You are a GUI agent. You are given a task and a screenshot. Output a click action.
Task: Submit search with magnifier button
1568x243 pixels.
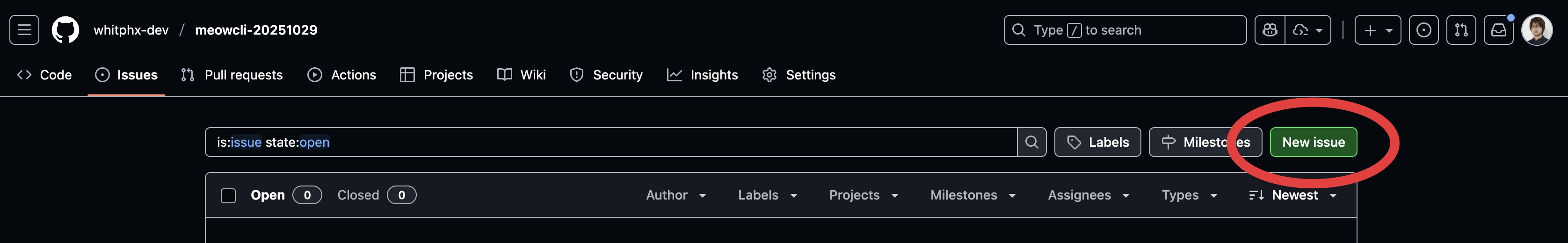1032,142
